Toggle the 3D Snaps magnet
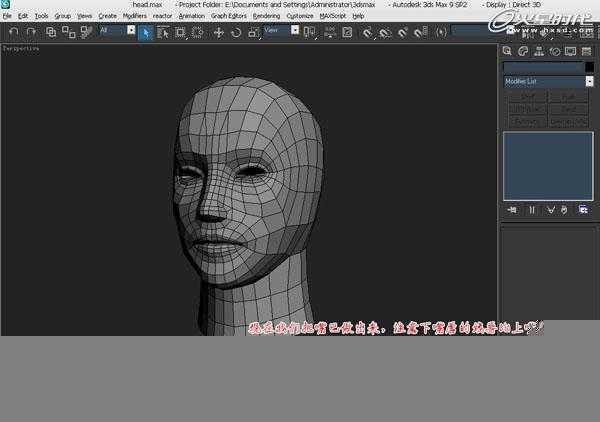 coord(367,33)
